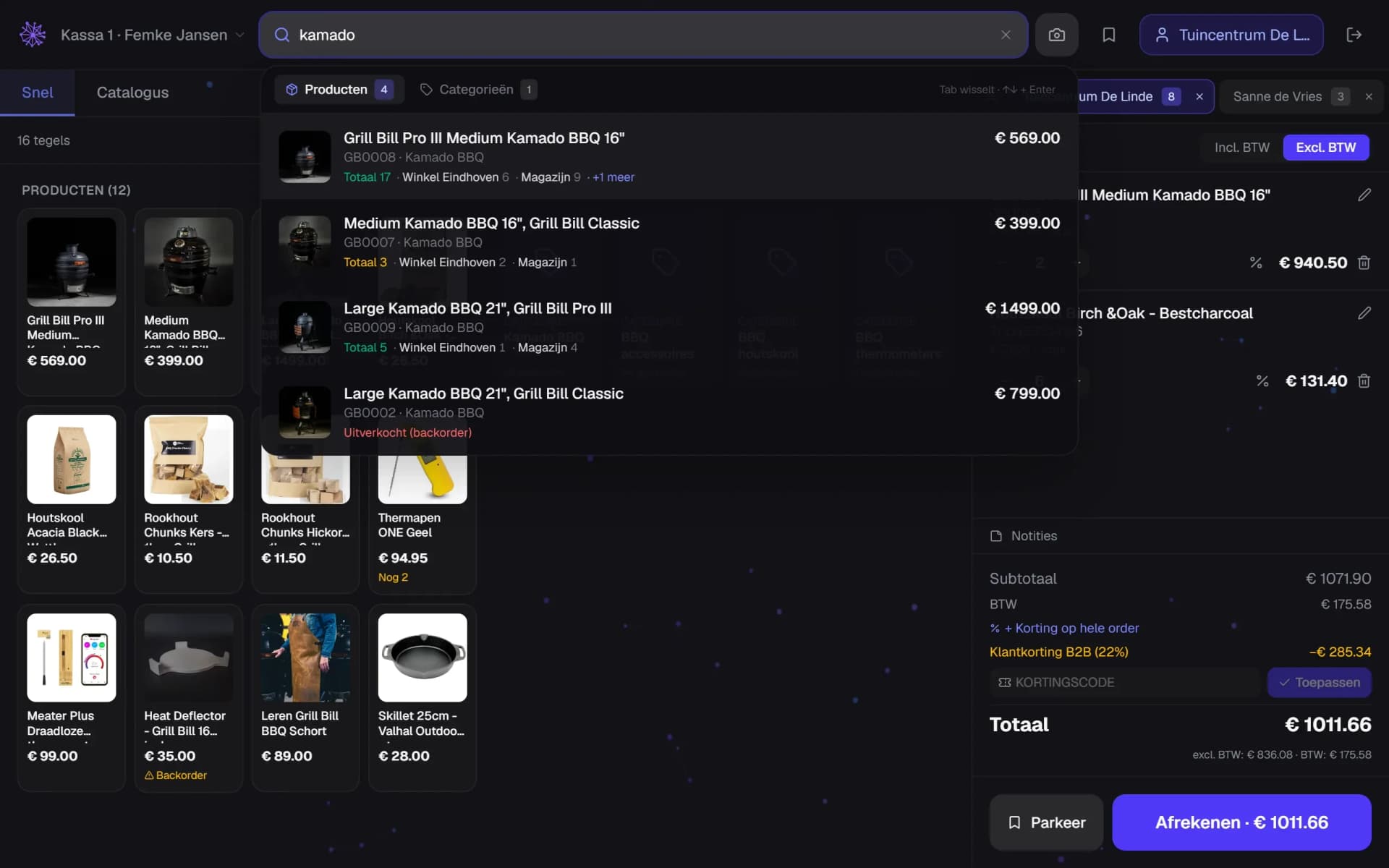Select Grill Bill Pro III Medium Kamado result
Screen dimensions: 1389x868
(x=669, y=156)
